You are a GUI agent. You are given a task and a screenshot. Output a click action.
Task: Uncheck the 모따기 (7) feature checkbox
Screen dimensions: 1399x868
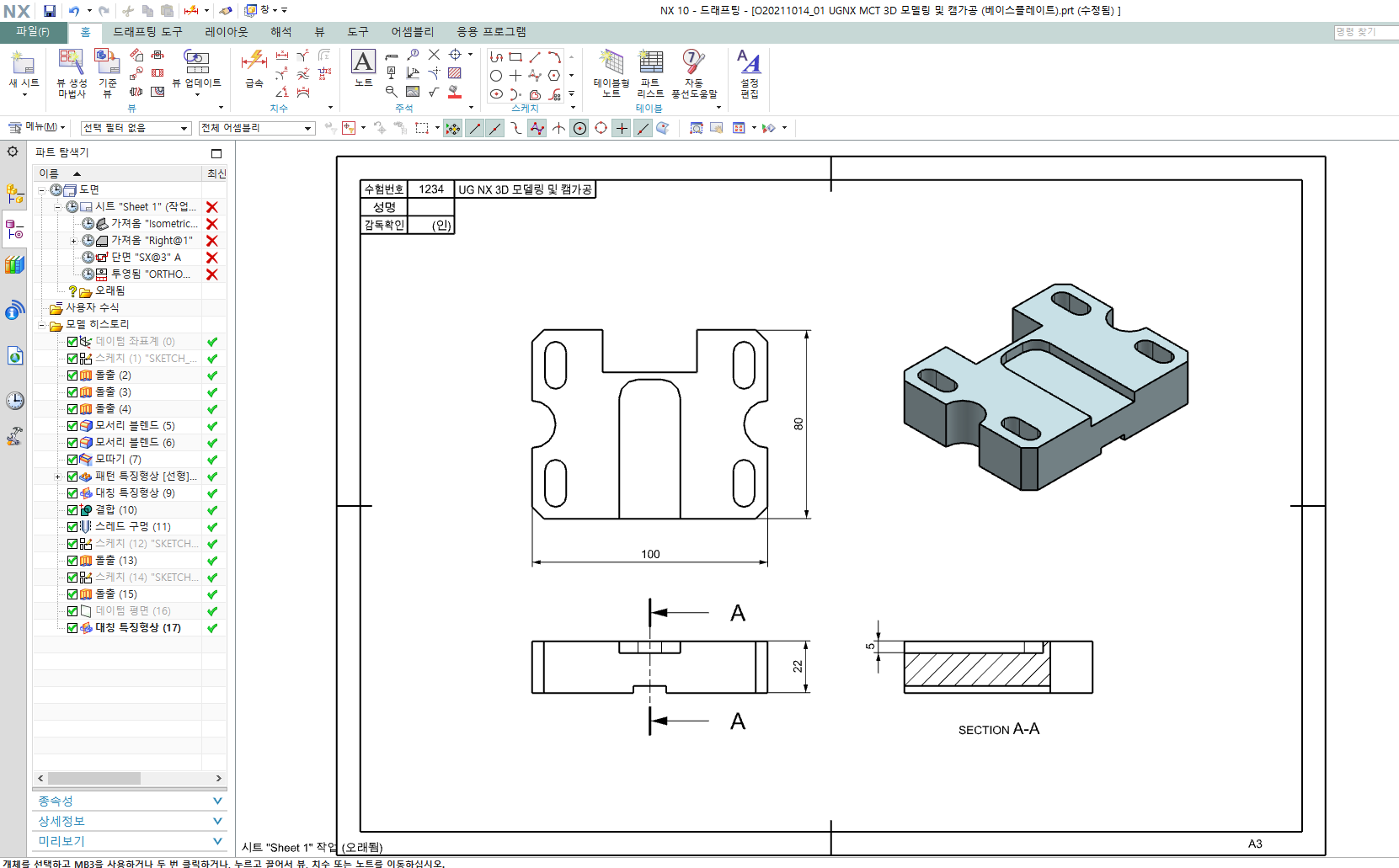72,460
